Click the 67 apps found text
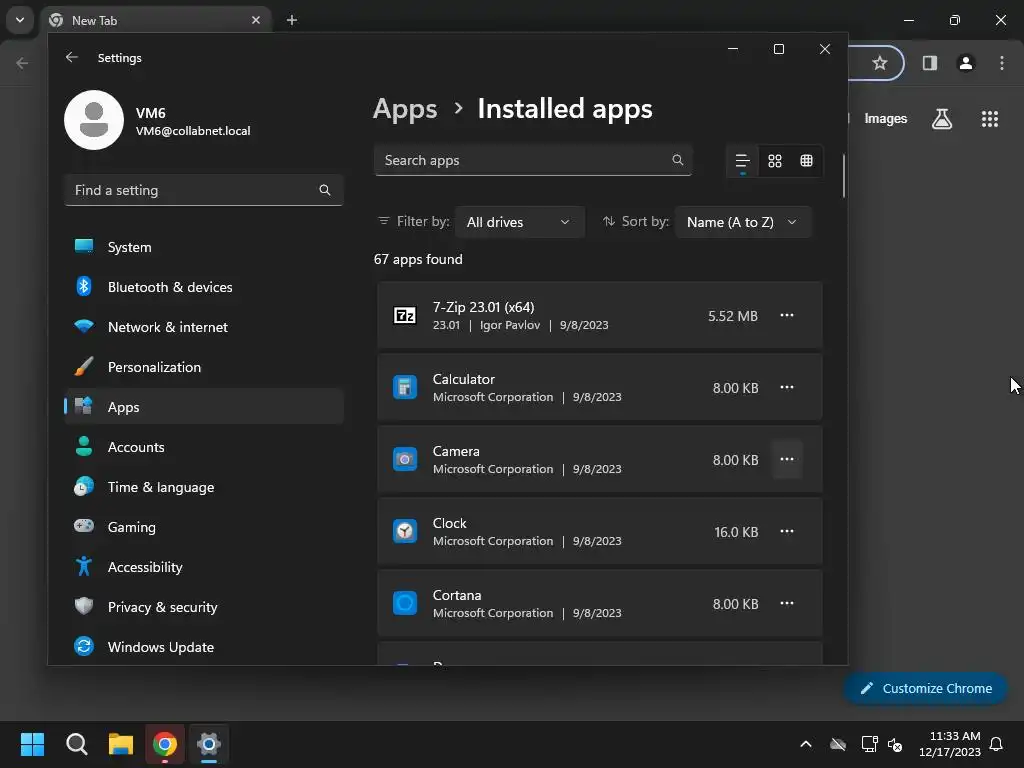The image size is (1024, 768). (418, 259)
